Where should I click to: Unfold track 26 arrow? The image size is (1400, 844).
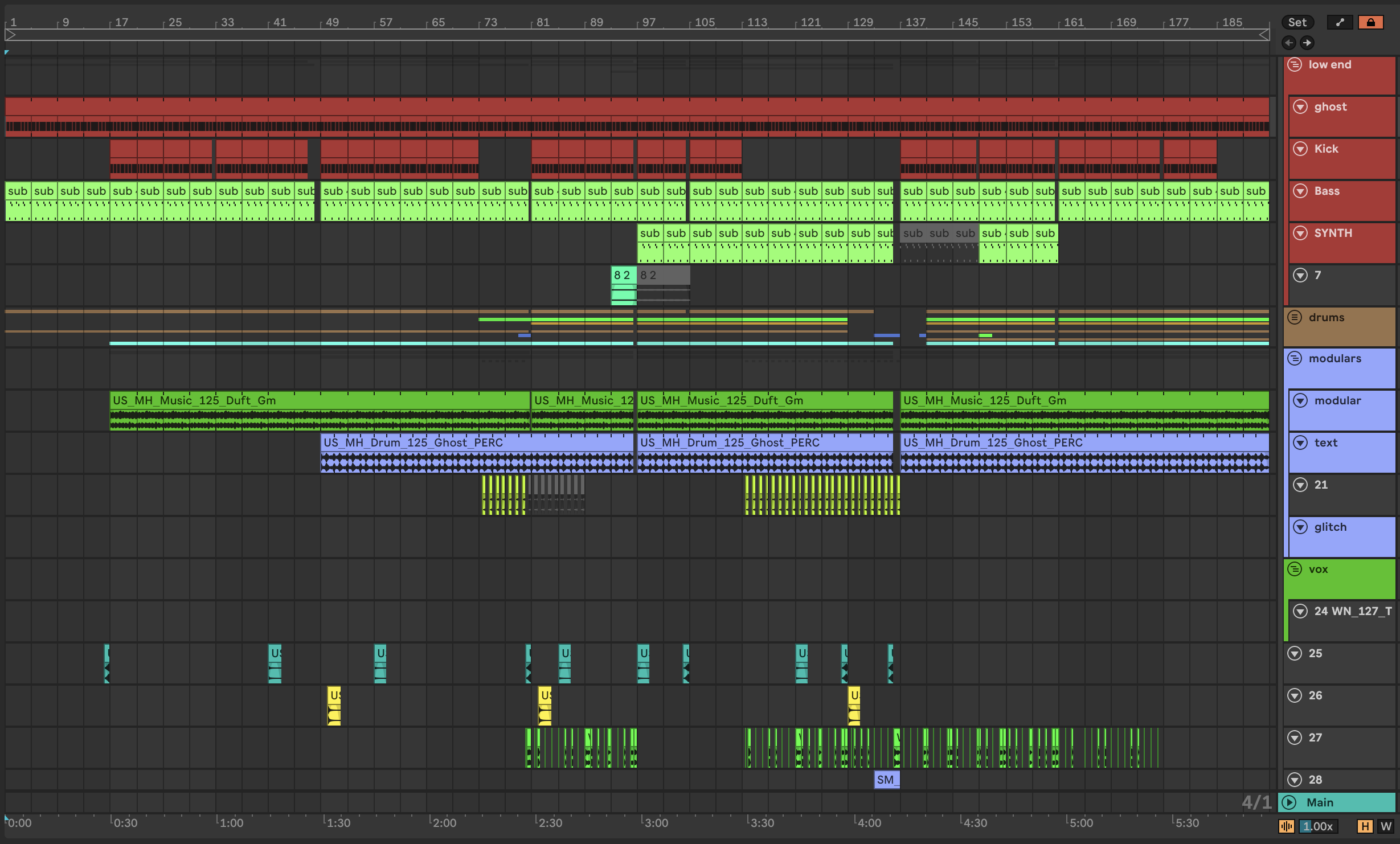[x=1295, y=695]
